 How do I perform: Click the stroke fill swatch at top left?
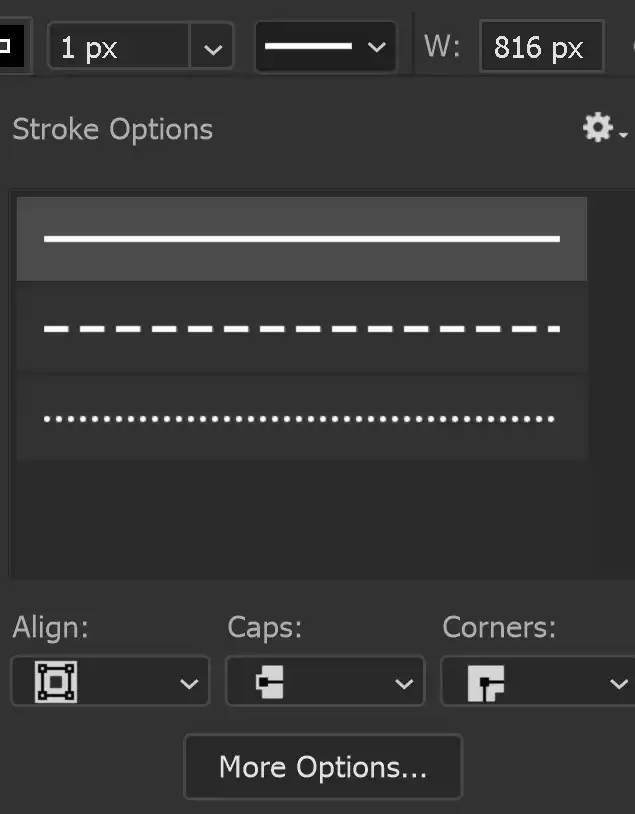pos(10,45)
